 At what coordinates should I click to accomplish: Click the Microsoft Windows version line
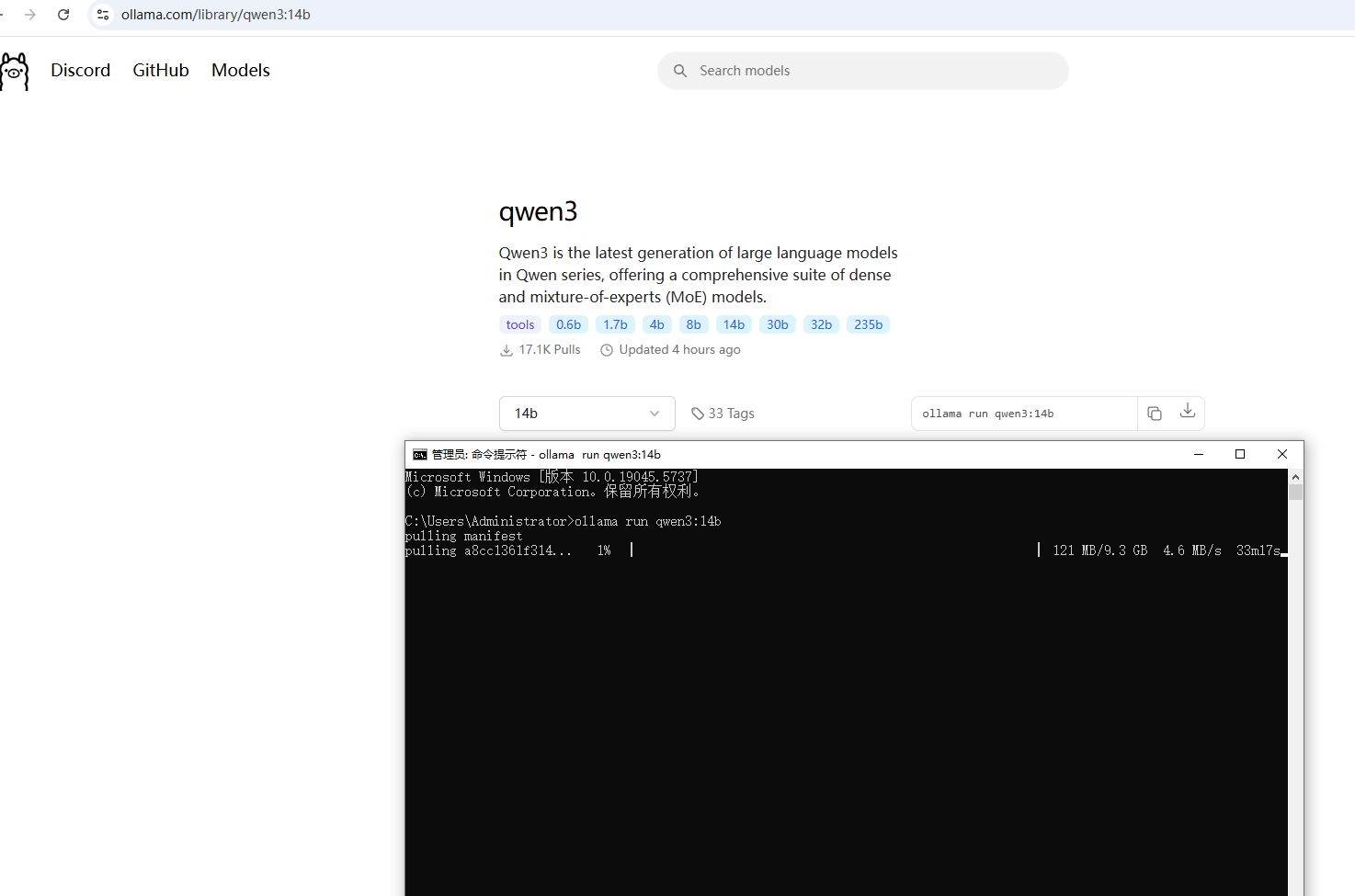552,477
